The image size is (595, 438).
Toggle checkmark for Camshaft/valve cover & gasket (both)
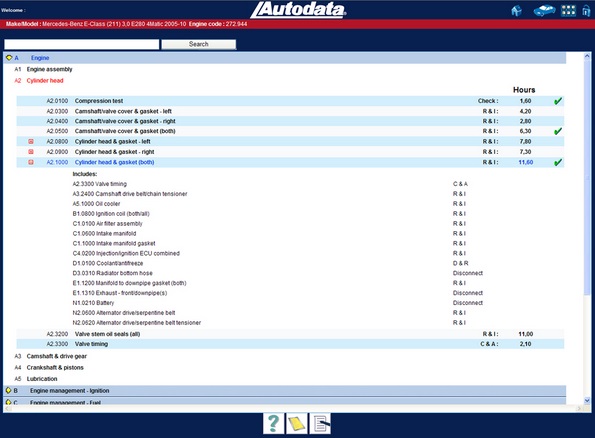(558, 131)
